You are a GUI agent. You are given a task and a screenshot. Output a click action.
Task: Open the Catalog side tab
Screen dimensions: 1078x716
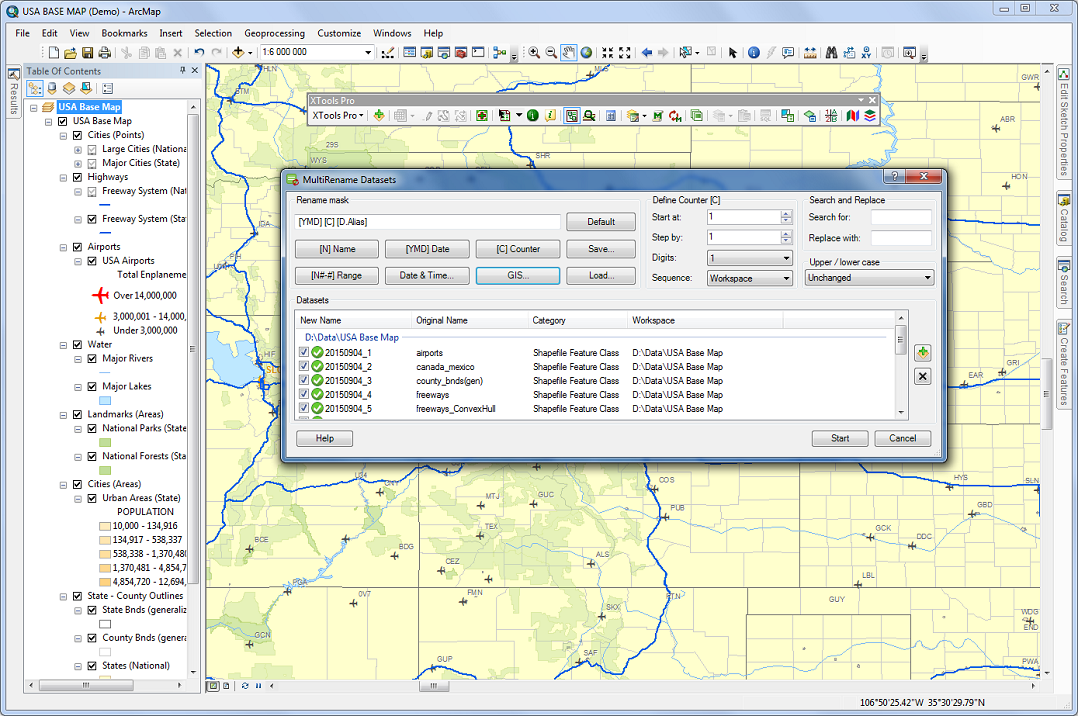(1064, 217)
